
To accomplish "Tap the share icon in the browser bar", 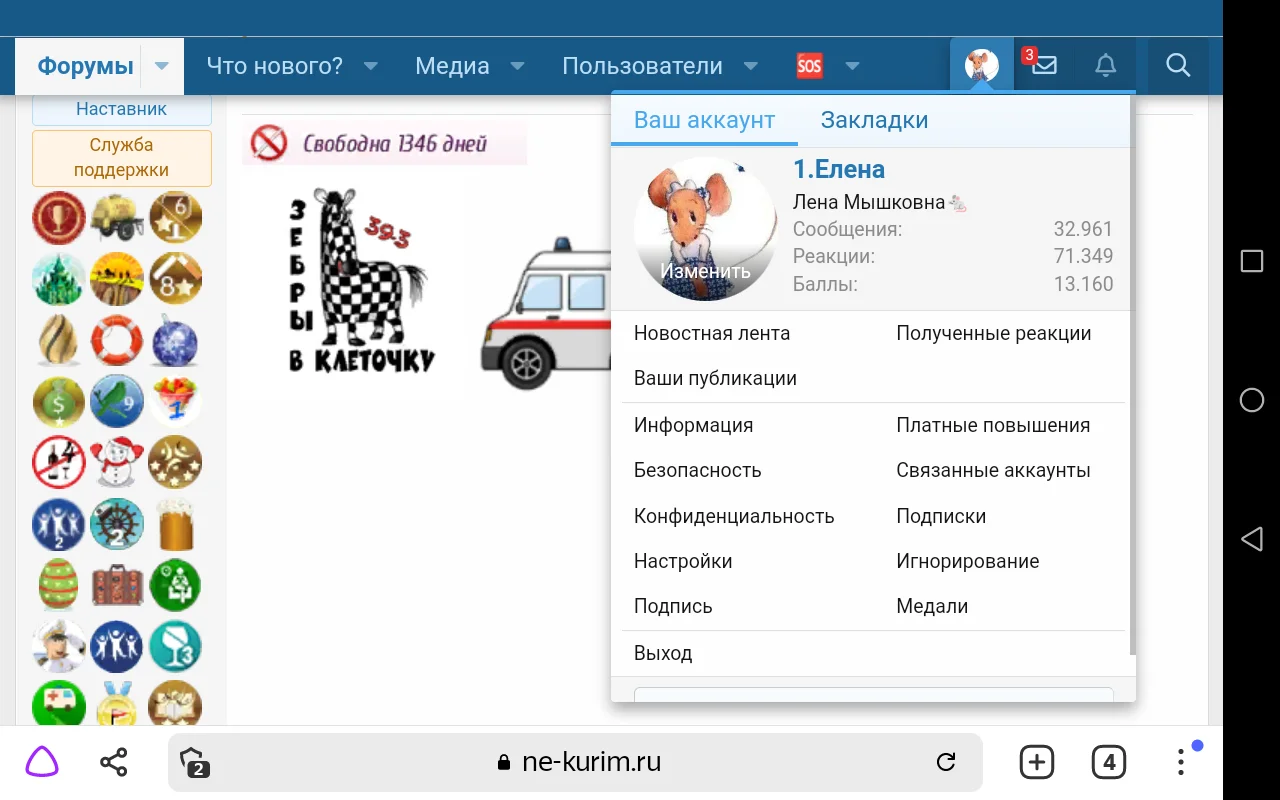I will pos(113,761).
